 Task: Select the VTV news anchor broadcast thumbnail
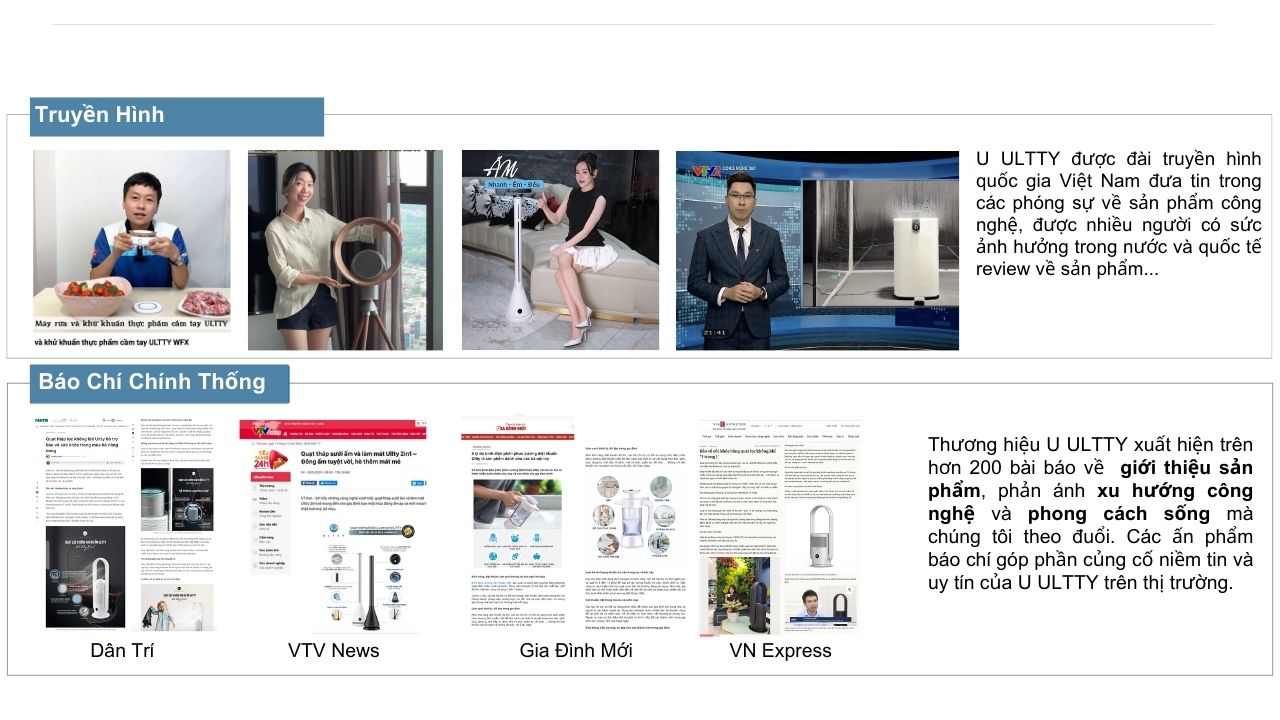[x=817, y=250]
